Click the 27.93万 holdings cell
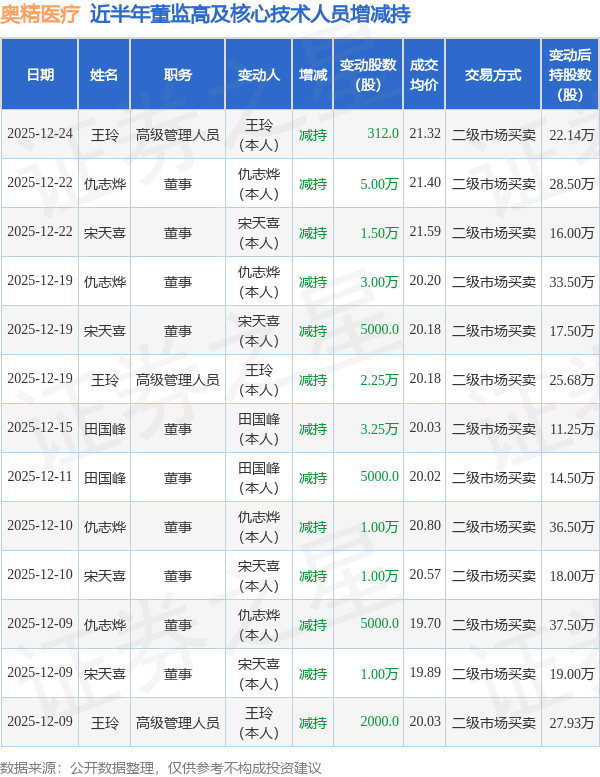The width and height of the screenshot is (600, 777). coord(572,722)
